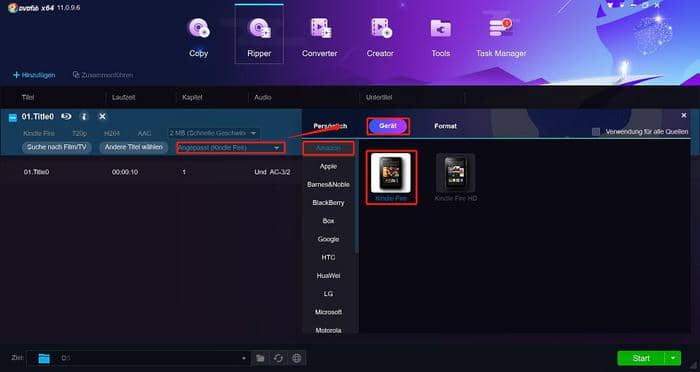Open the 2 MB size quality dropdown

(213, 133)
